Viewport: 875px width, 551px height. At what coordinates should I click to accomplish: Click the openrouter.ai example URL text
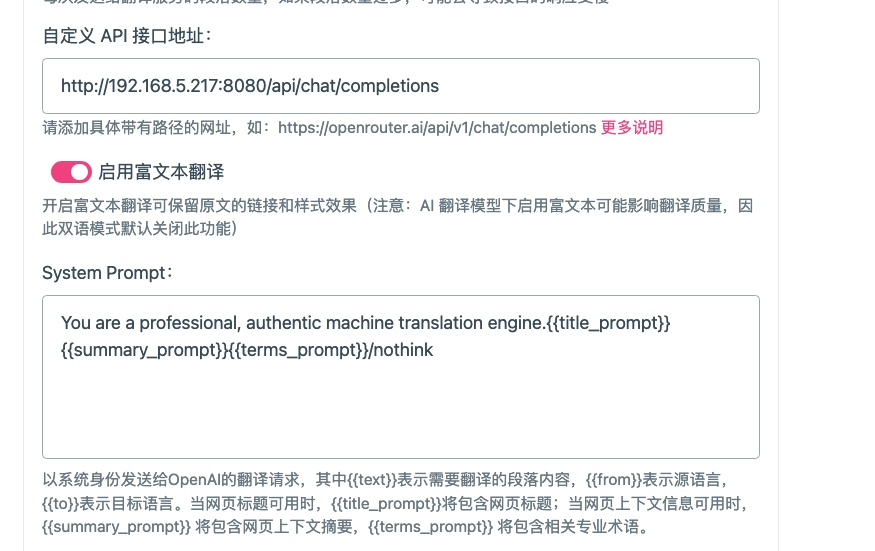437,128
